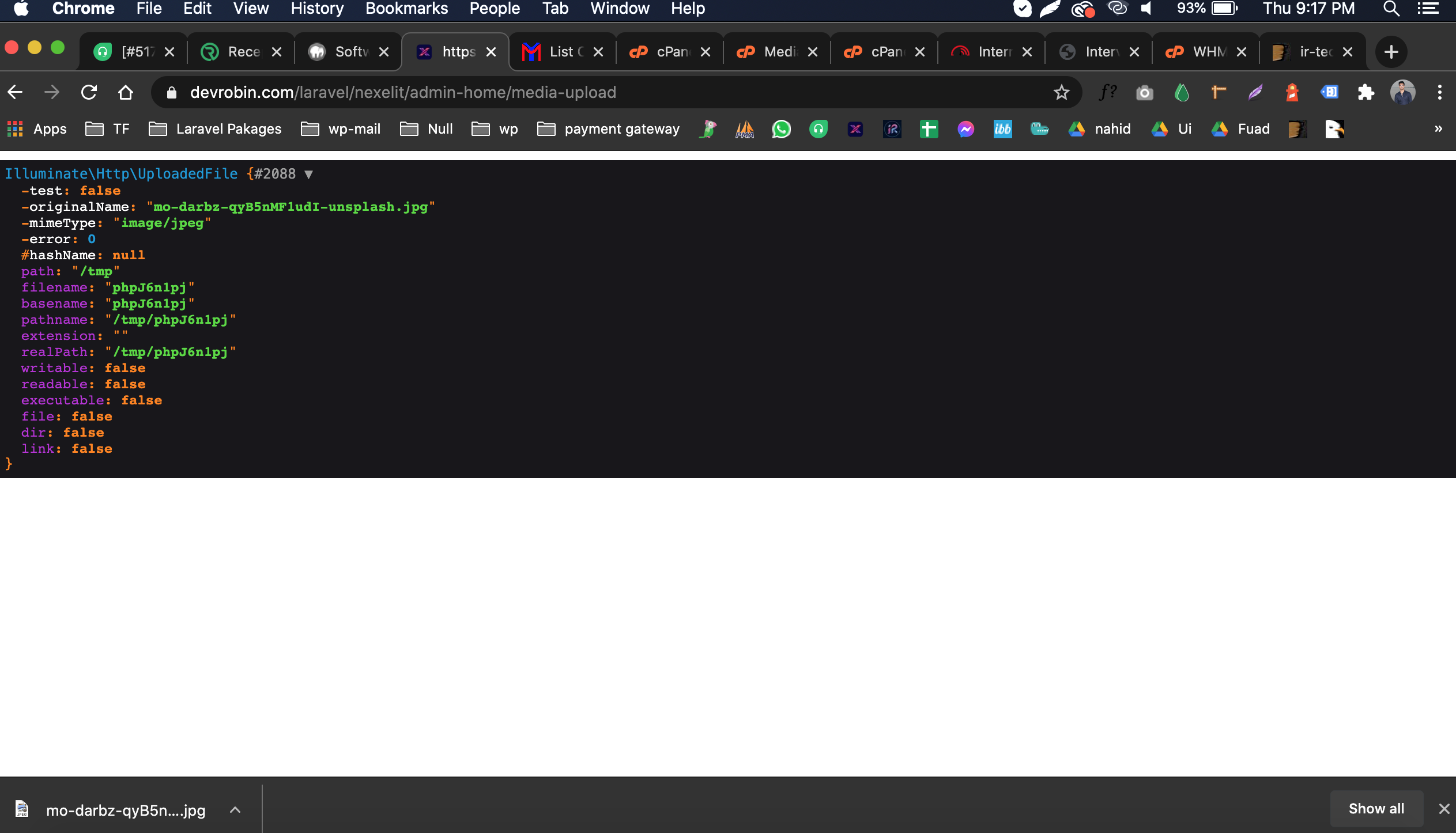Show hidden bookmarks overflow chevron
The width and height of the screenshot is (1456, 833).
pyautogui.click(x=1438, y=129)
